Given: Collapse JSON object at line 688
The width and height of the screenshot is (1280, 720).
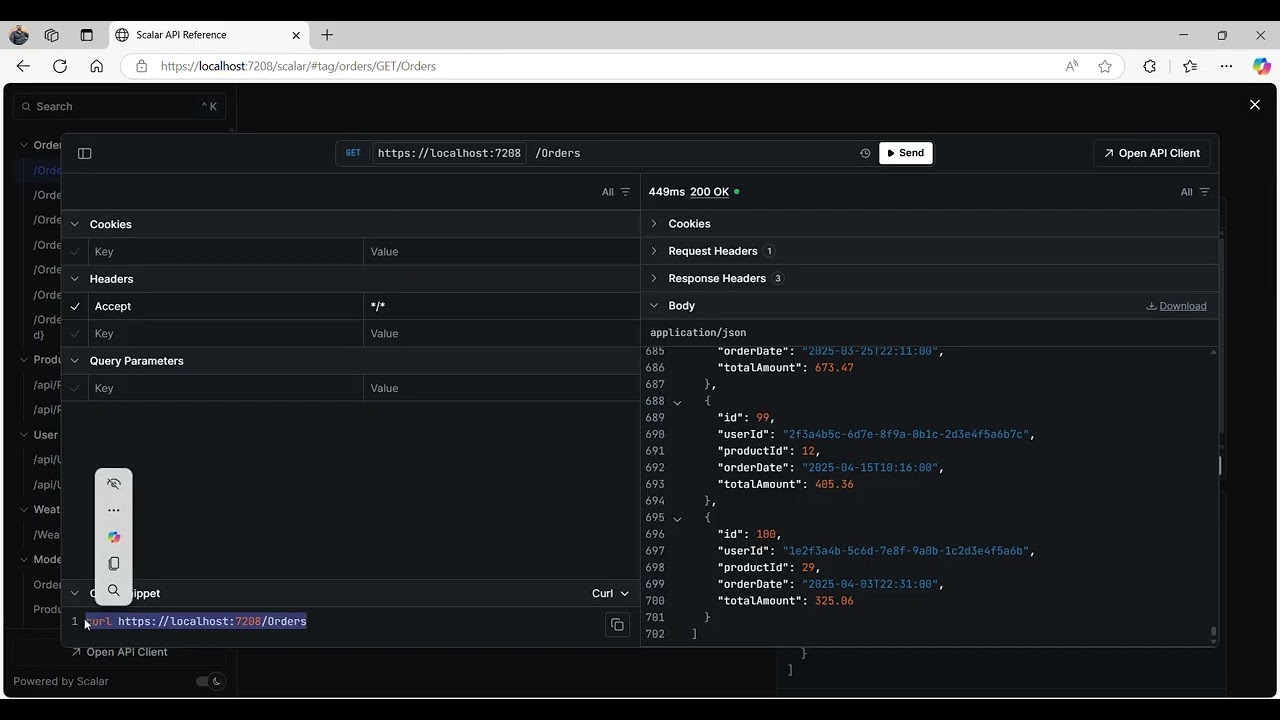Looking at the screenshot, I should tap(677, 402).
